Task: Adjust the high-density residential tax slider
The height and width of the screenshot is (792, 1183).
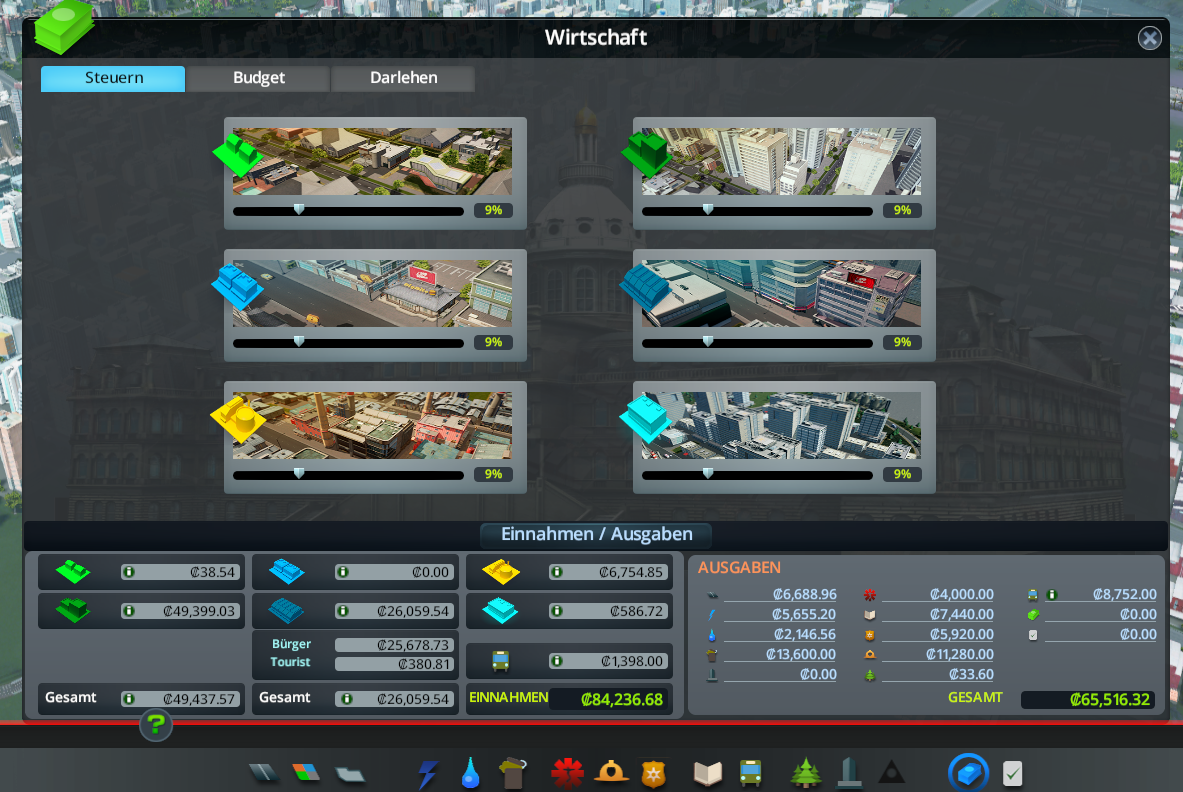Action: pyautogui.click(x=708, y=210)
